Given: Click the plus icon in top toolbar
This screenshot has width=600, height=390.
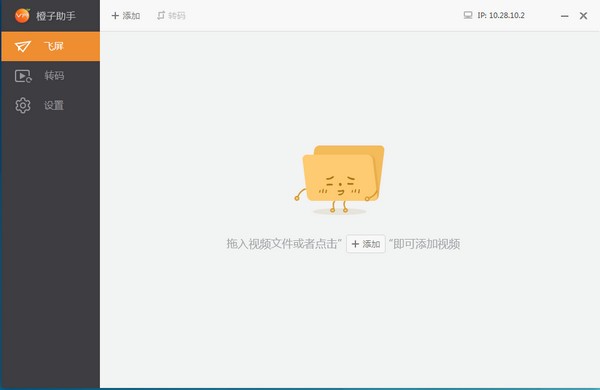Looking at the screenshot, I should click(x=115, y=16).
